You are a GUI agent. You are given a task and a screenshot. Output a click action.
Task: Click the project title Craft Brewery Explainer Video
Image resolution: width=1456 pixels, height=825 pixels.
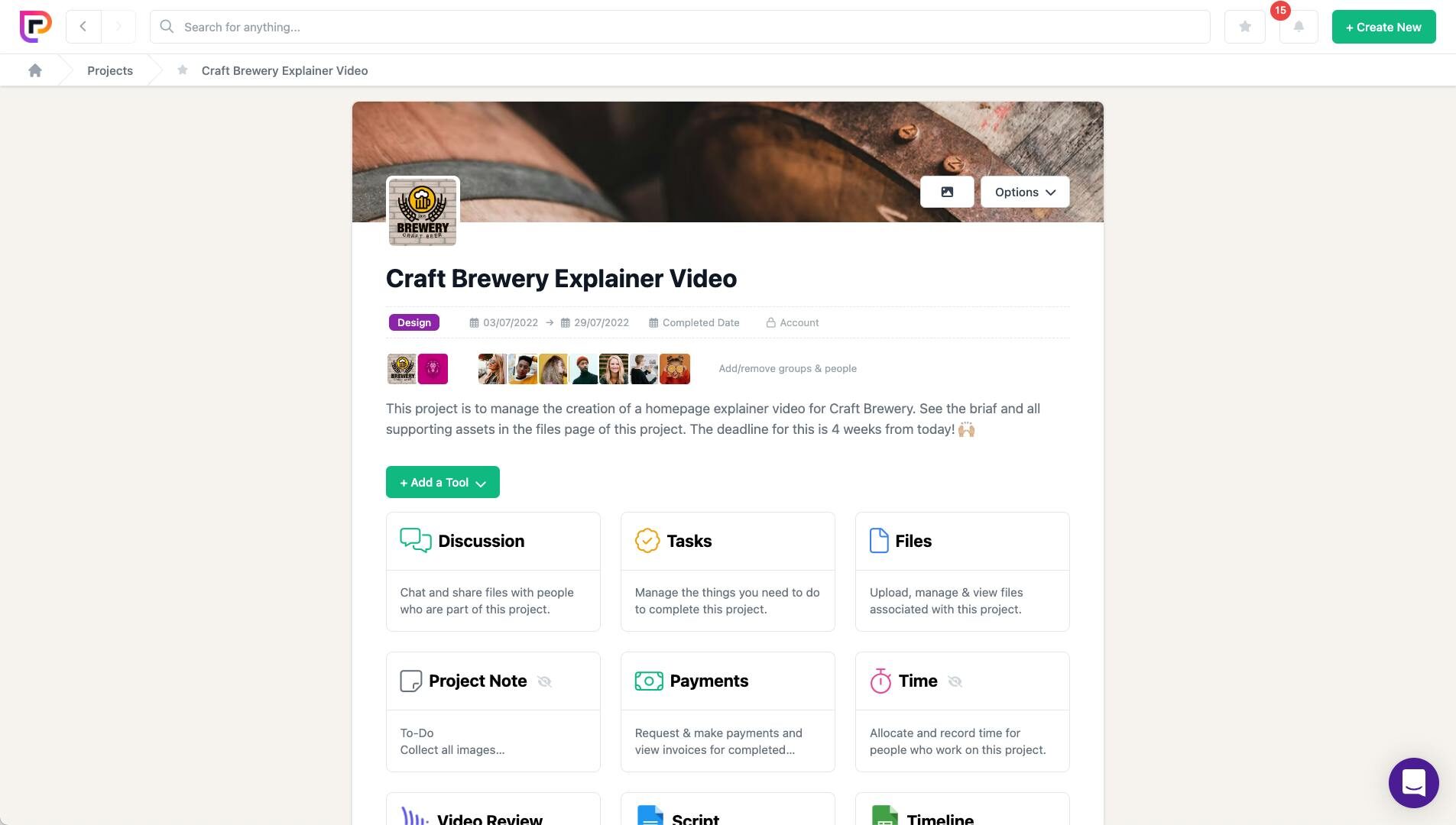coord(561,279)
